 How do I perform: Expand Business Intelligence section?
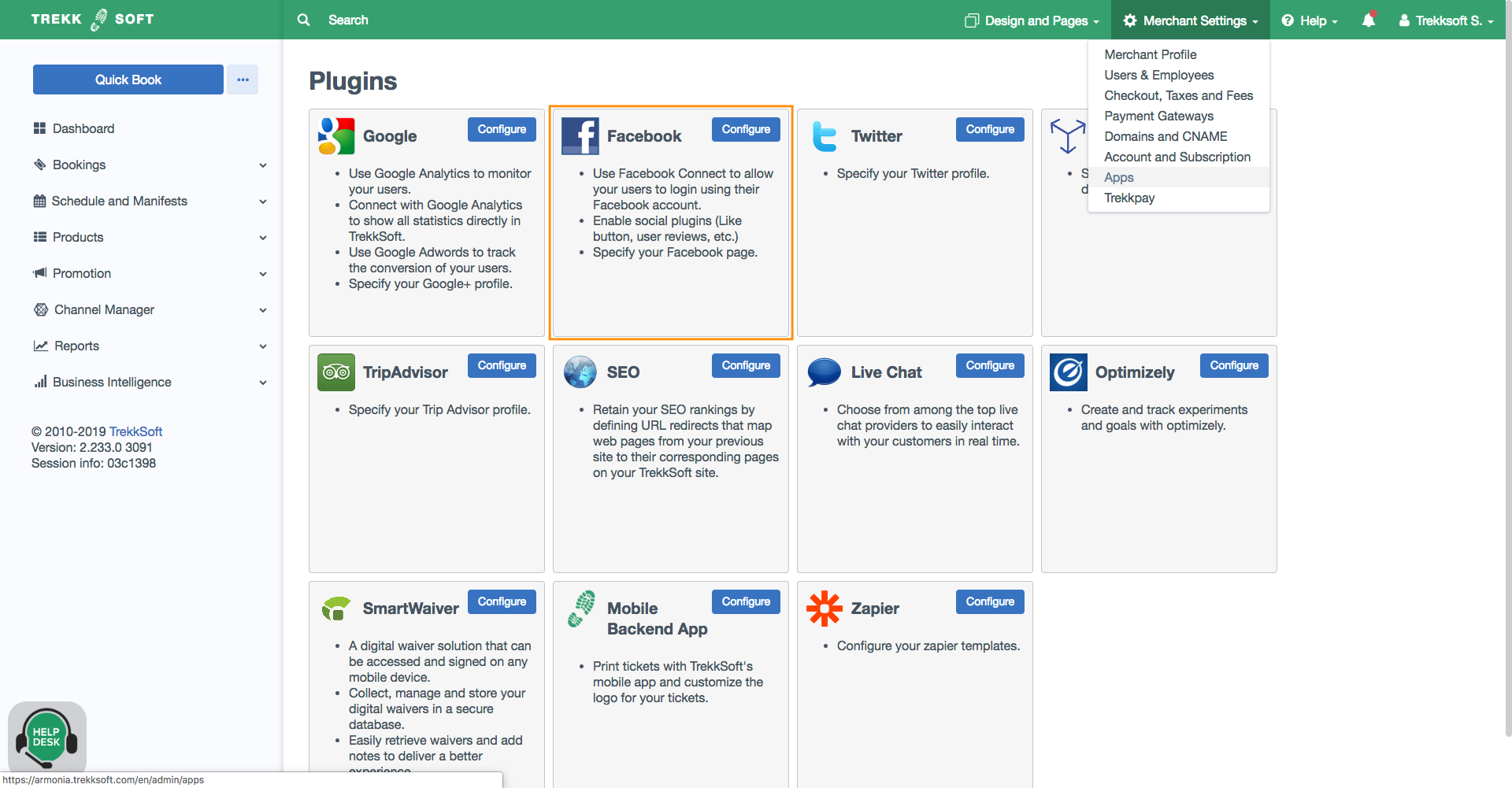pyautogui.click(x=263, y=383)
